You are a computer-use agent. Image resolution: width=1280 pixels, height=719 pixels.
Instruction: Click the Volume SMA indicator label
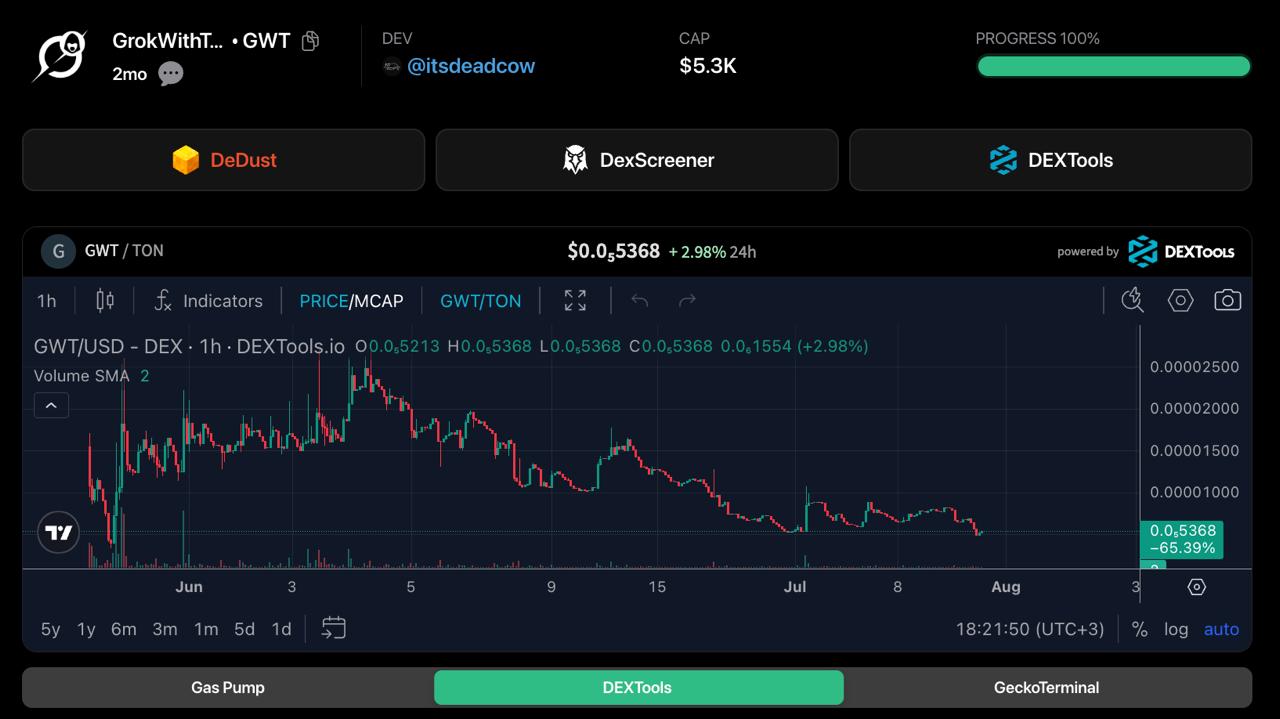click(82, 376)
